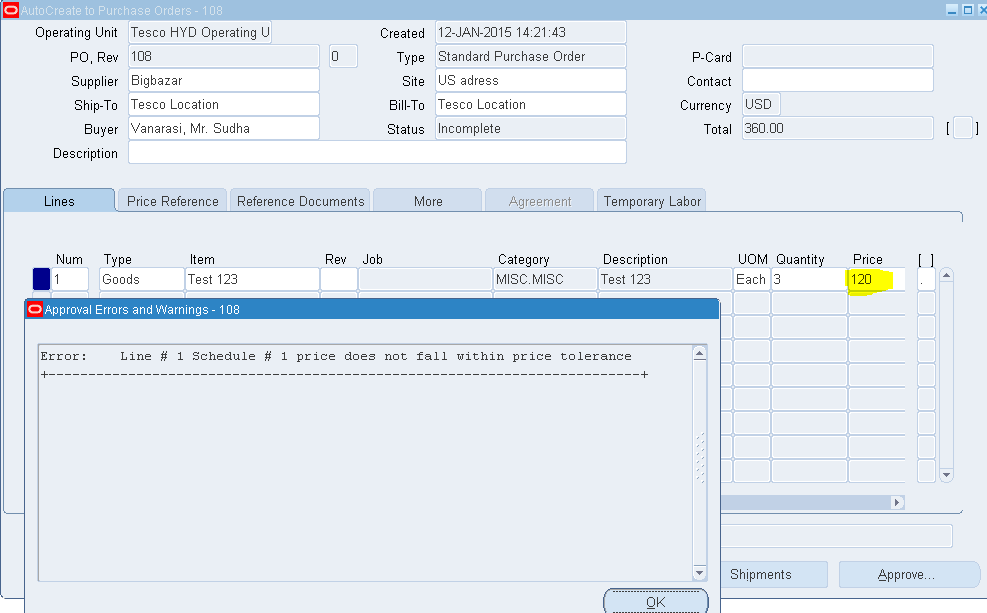Click the UOM field Each
This screenshot has height=613, width=987.
pyautogui.click(x=752, y=279)
